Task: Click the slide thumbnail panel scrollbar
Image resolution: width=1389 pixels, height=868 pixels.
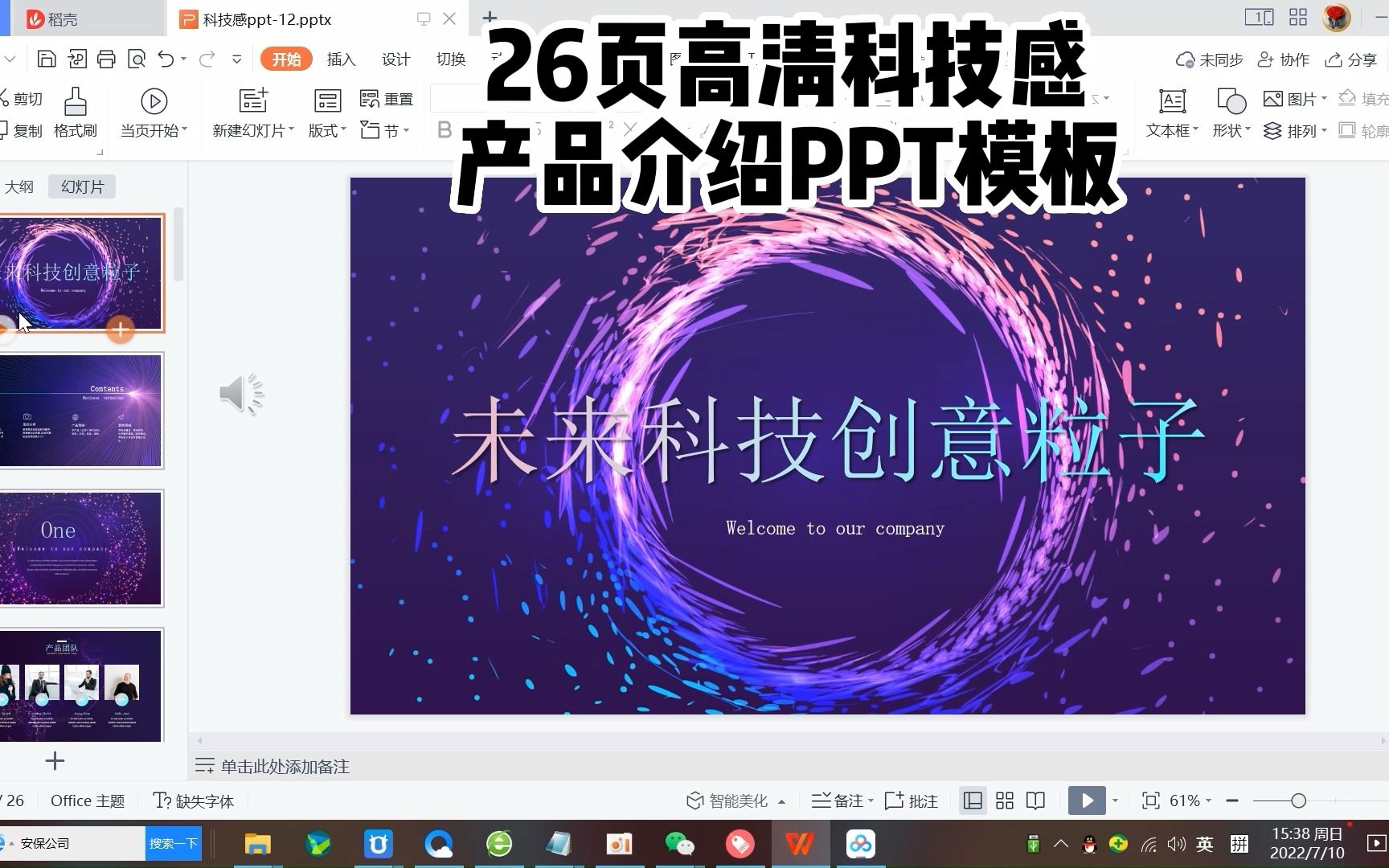Action: pyautogui.click(x=178, y=245)
